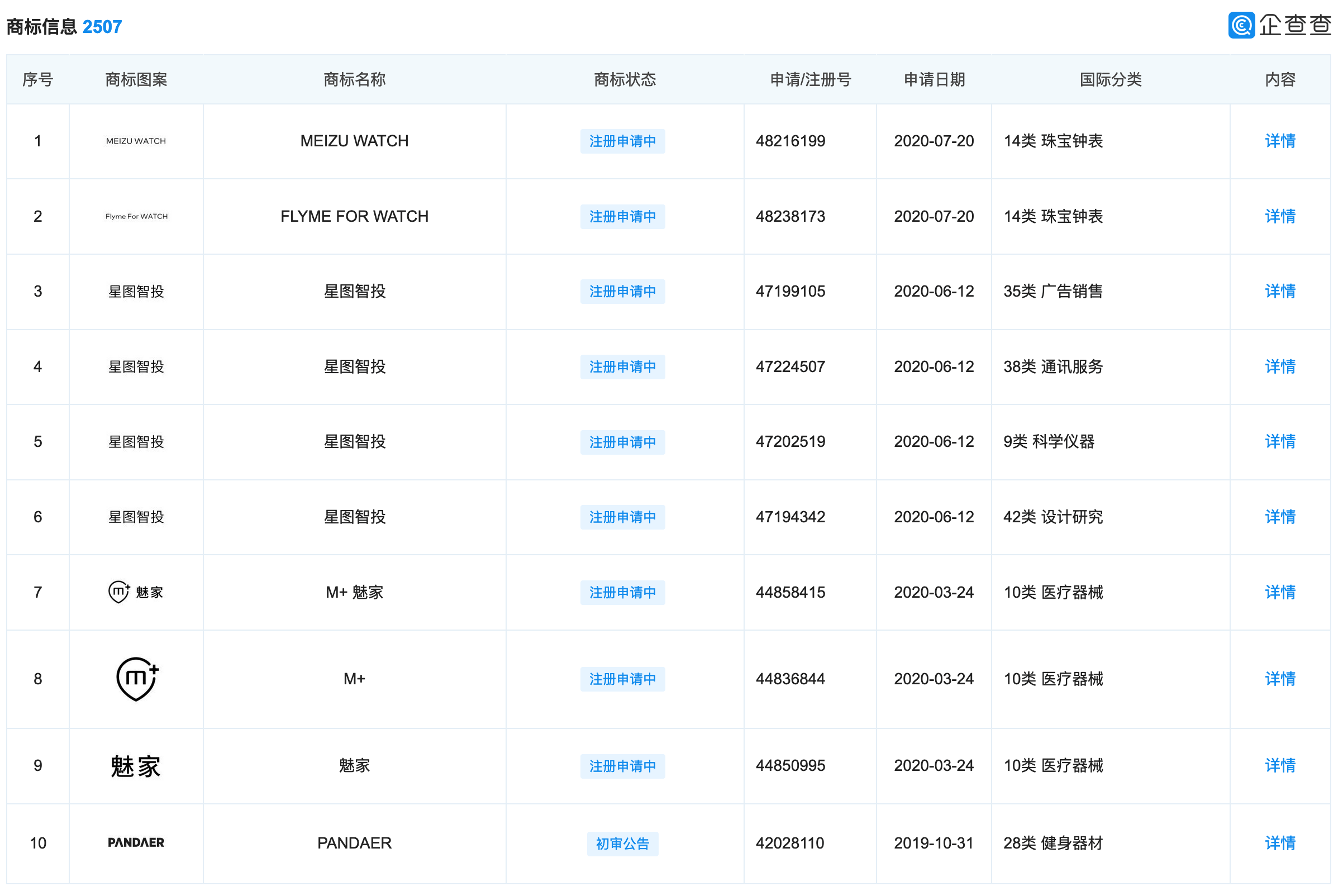The width and height of the screenshot is (1343, 896).
Task: Open 详情 for M+ 魅家
Action: click(x=1279, y=593)
